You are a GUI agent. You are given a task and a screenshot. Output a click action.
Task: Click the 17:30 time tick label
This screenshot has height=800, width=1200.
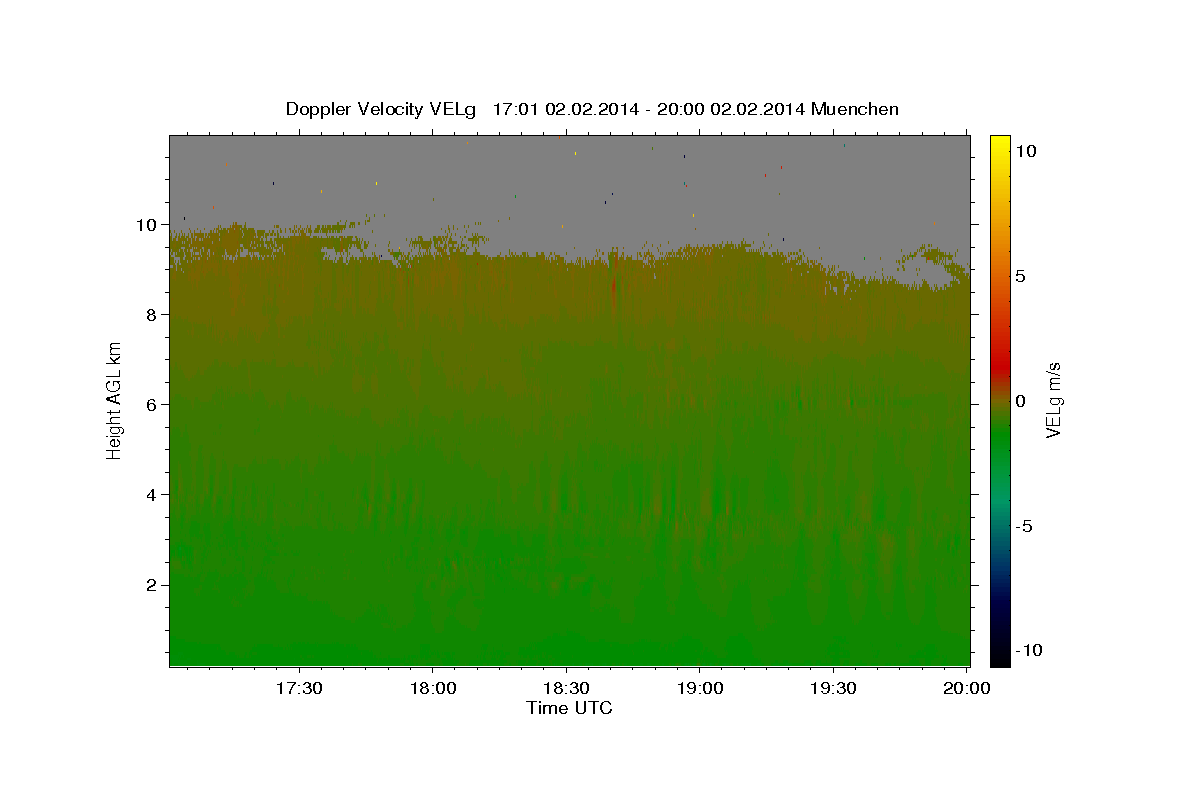point(299,688)
